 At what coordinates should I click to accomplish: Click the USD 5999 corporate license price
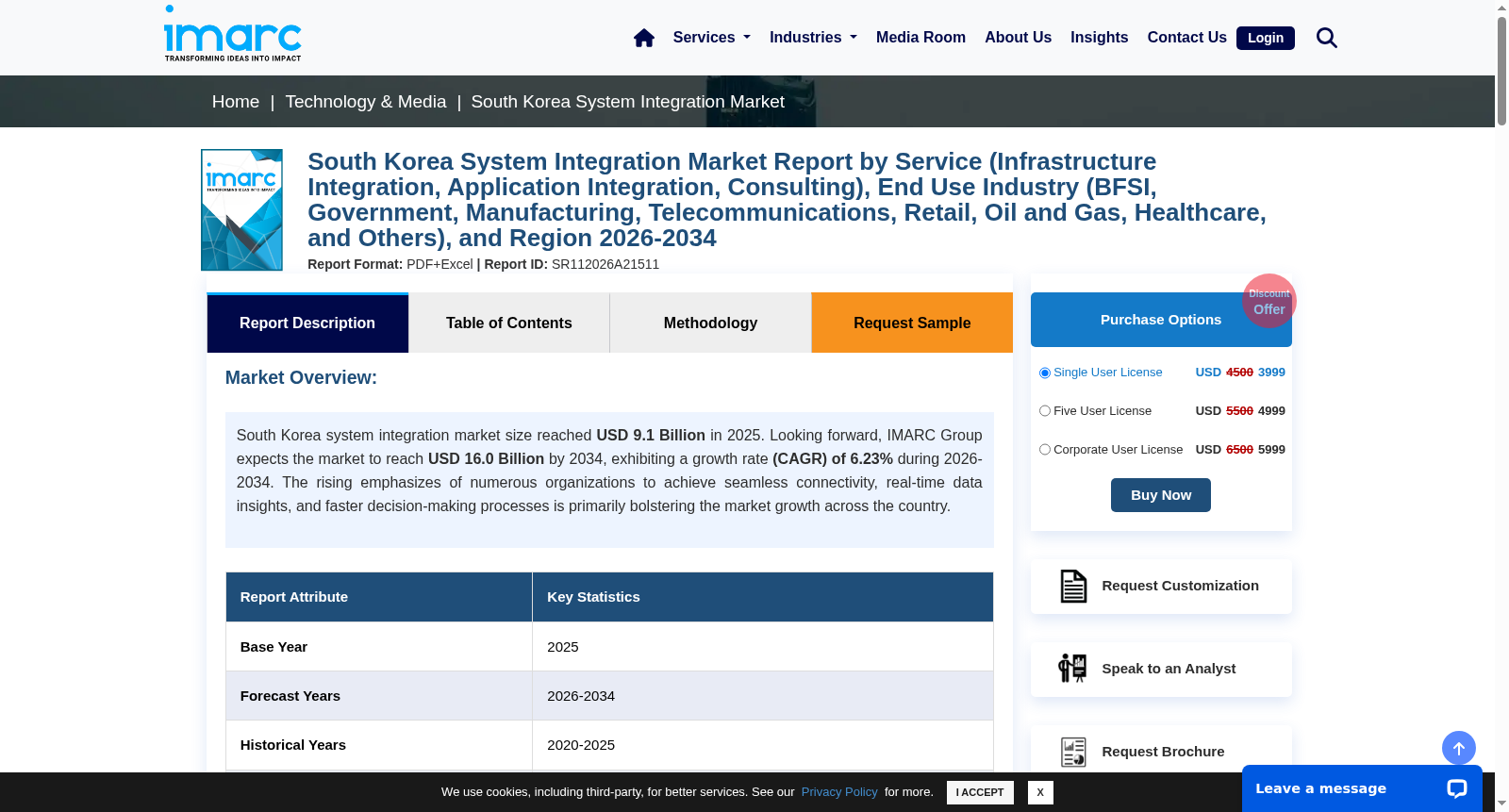coord(1240,450)
